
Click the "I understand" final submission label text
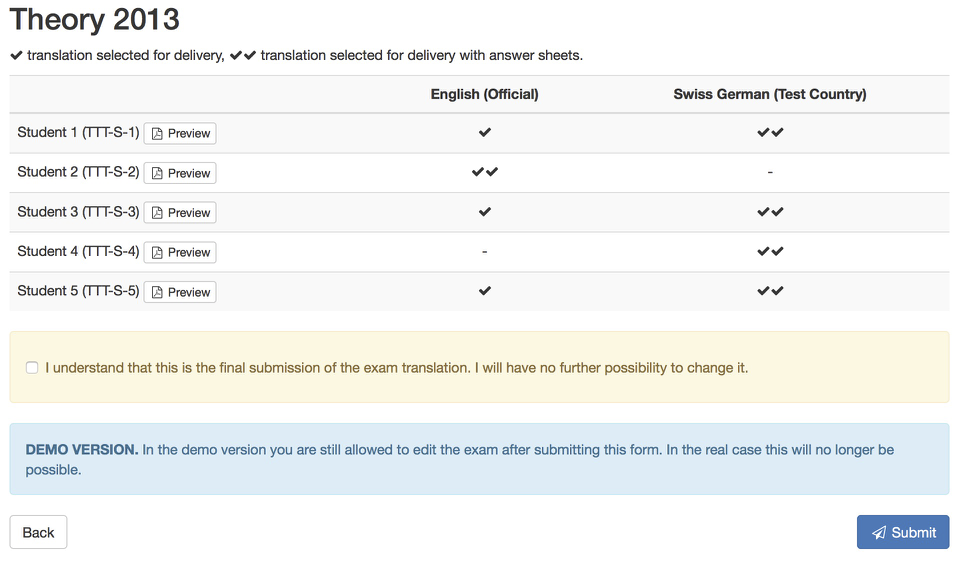[396, 368]
